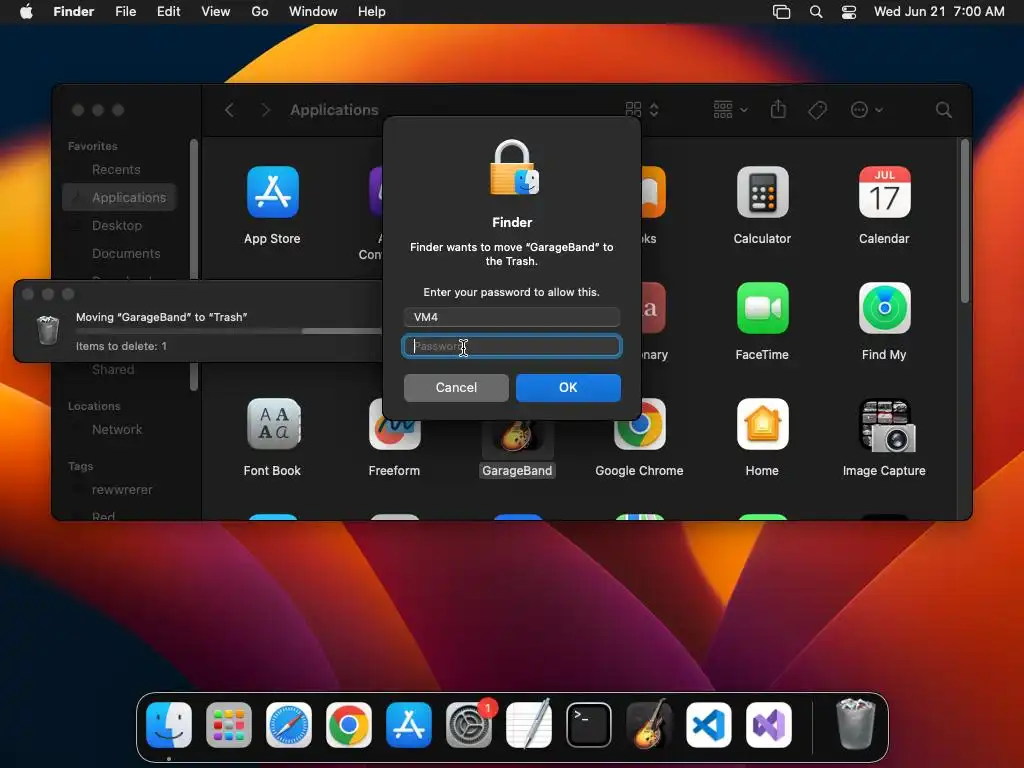This screenshot has width=1024, height=768.
Task: Open Finder from the Dock
Action: [168, 725]
